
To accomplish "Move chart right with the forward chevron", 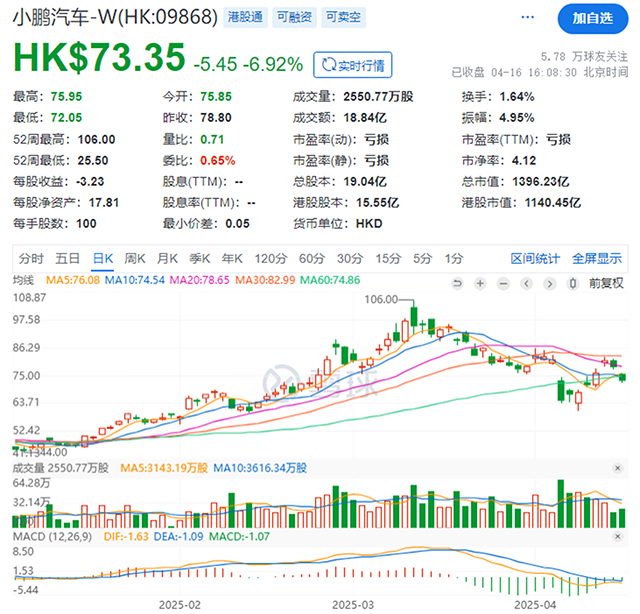I will click(550, 283).
